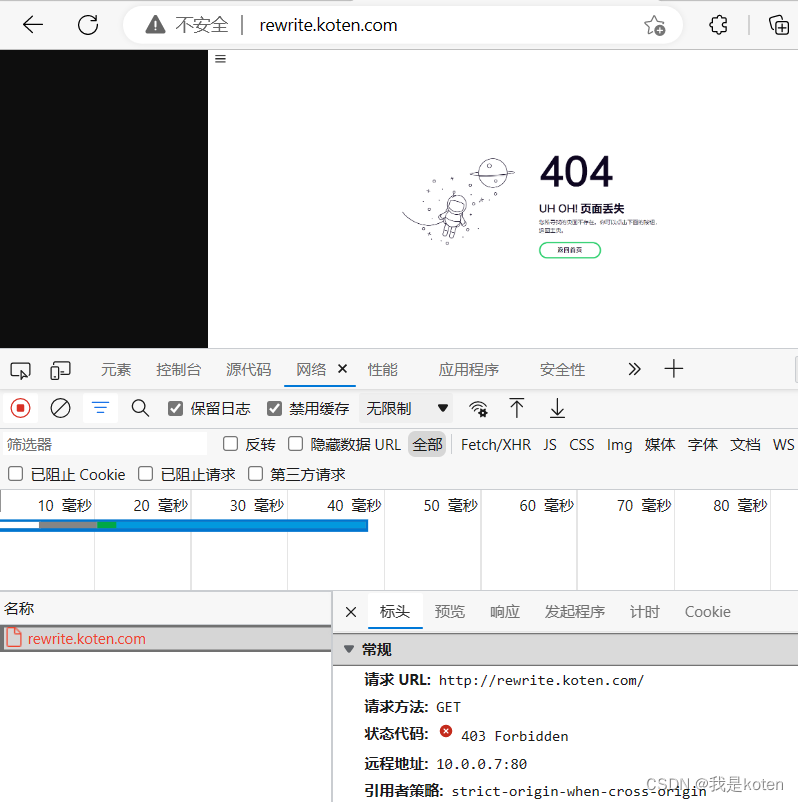Import HAR file with up arrow
Screen dimensions: 798x802
point(517,408)
